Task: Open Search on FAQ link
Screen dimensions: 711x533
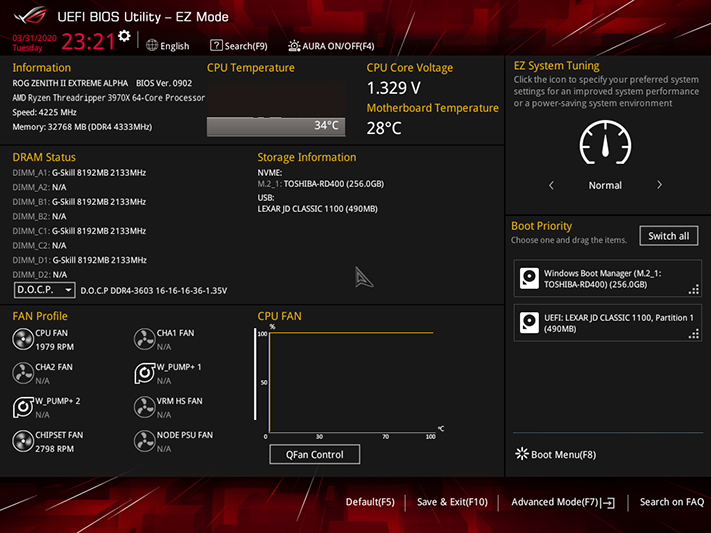Action: tap(672, 502)
